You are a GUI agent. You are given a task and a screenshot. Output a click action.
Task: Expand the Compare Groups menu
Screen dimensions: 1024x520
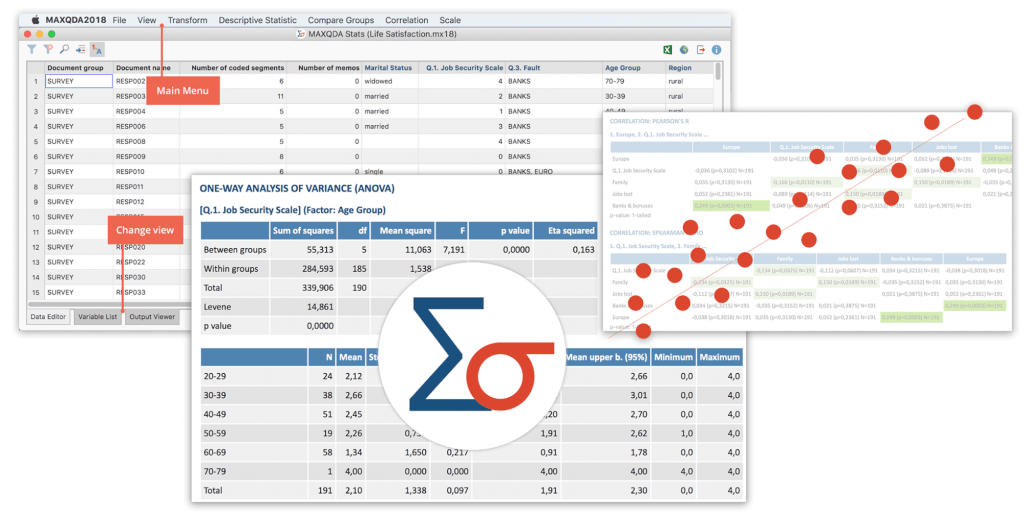341,20
